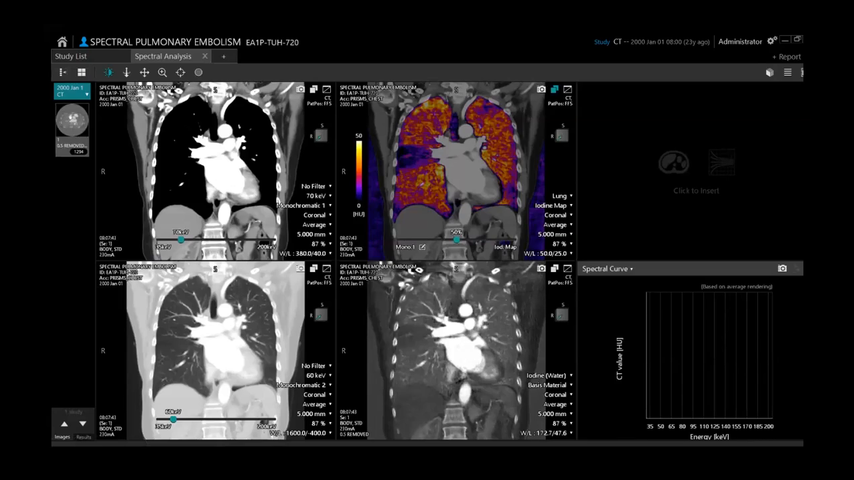The image size is (854, 480).
Task: Toggle the series panel layout icon
Action: click(63, 73)
